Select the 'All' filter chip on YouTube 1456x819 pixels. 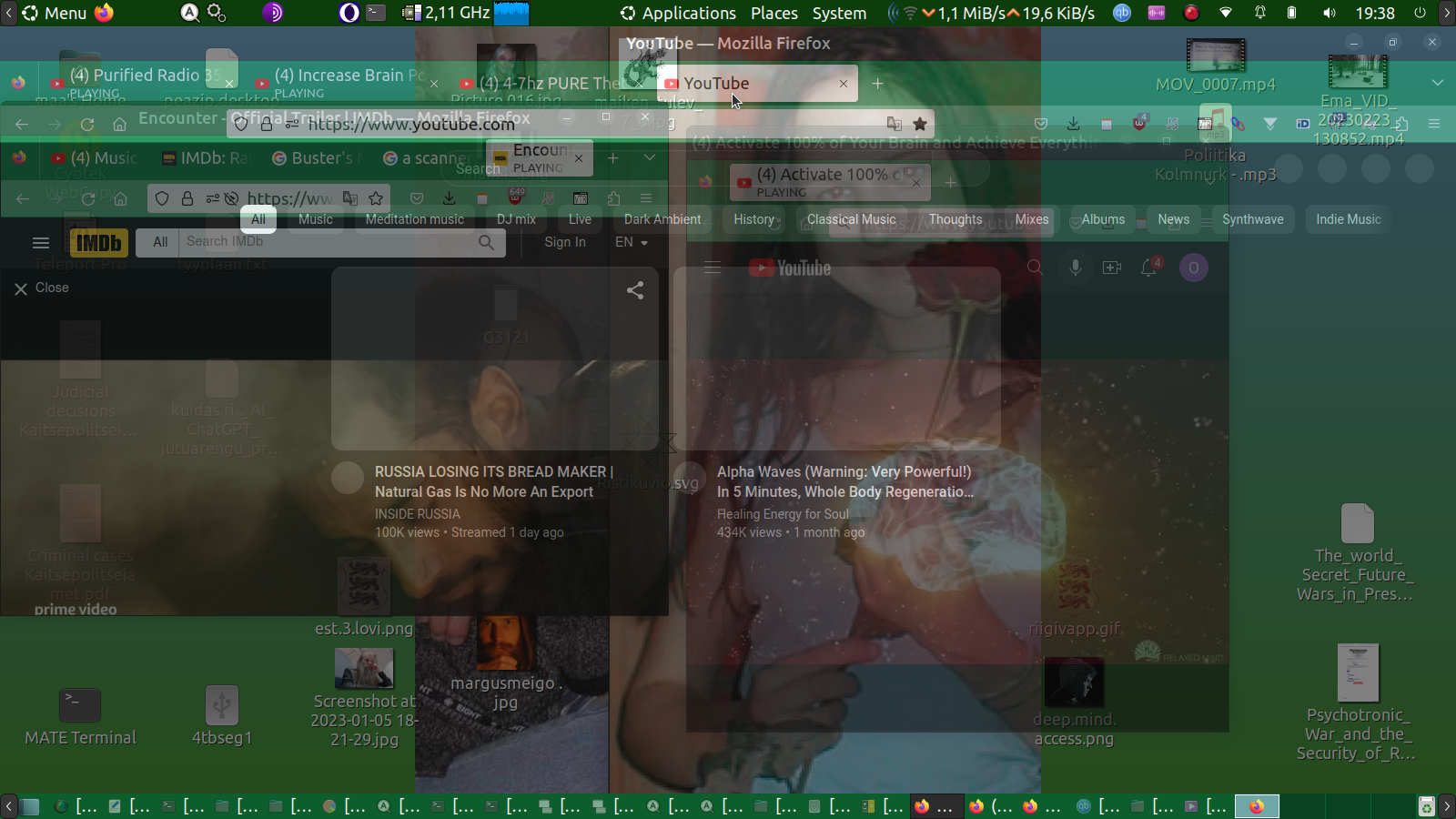tap(258, 219)
